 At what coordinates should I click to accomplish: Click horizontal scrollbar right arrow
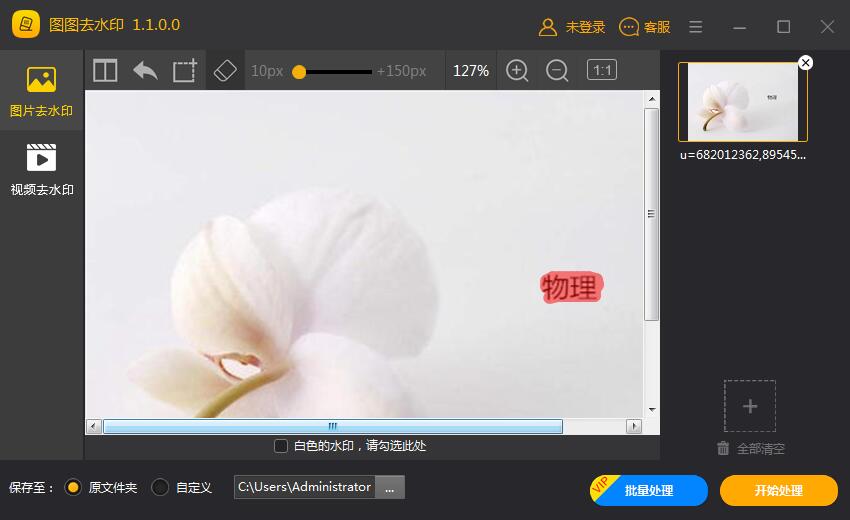[634, 426]
